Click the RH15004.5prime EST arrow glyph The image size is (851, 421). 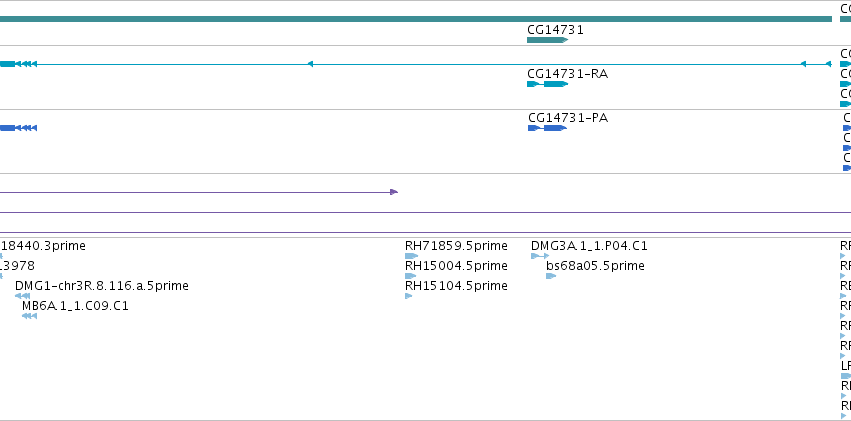pos(410,276)
